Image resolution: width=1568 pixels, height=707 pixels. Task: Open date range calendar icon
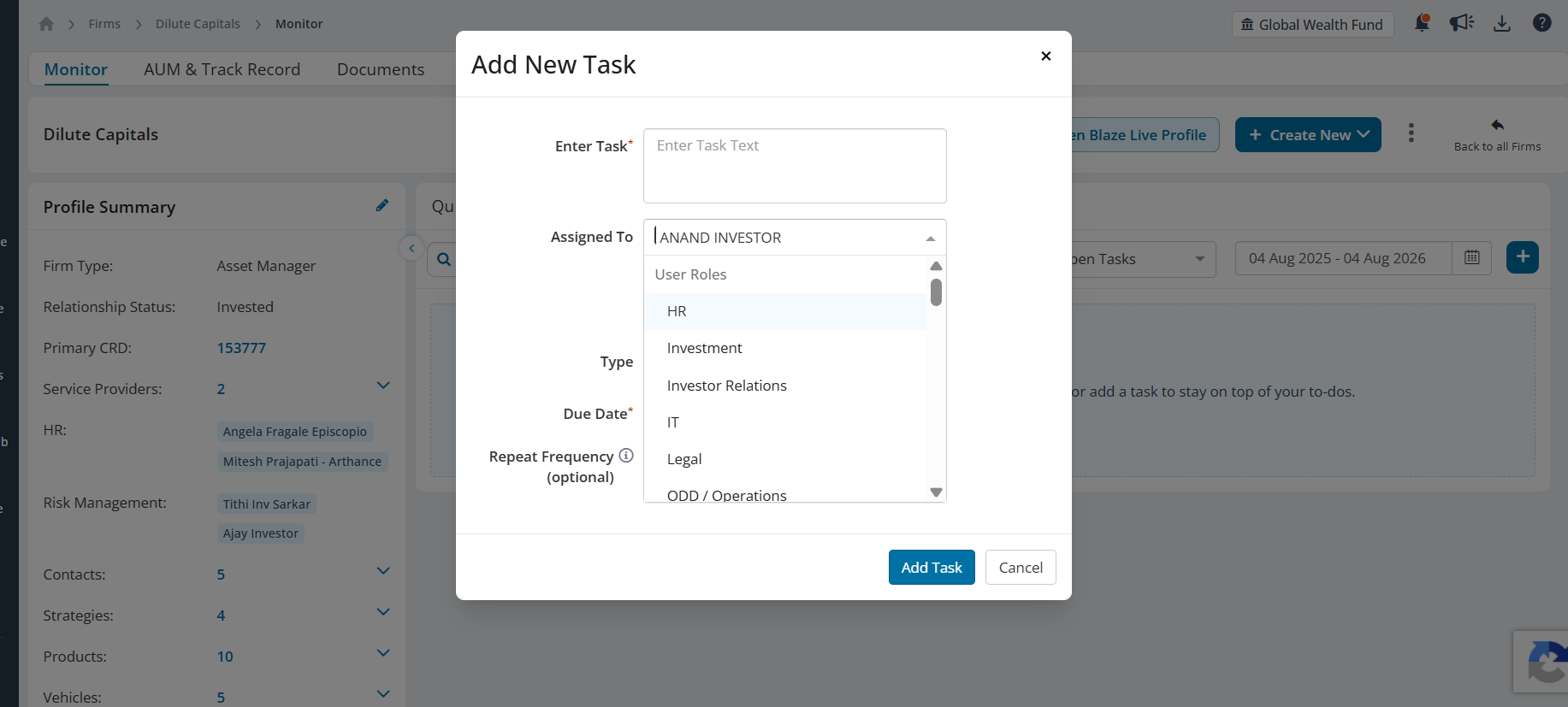click(1471, 257)
